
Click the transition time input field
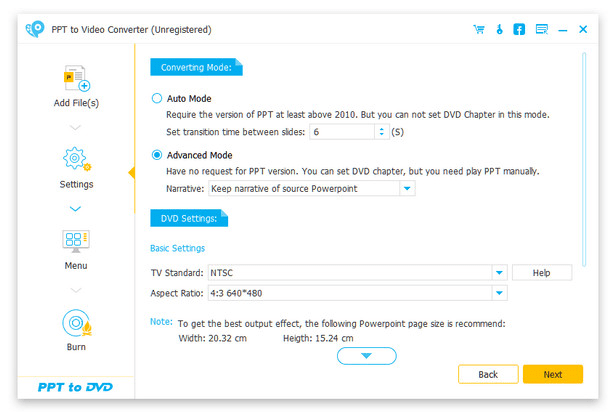341,132
